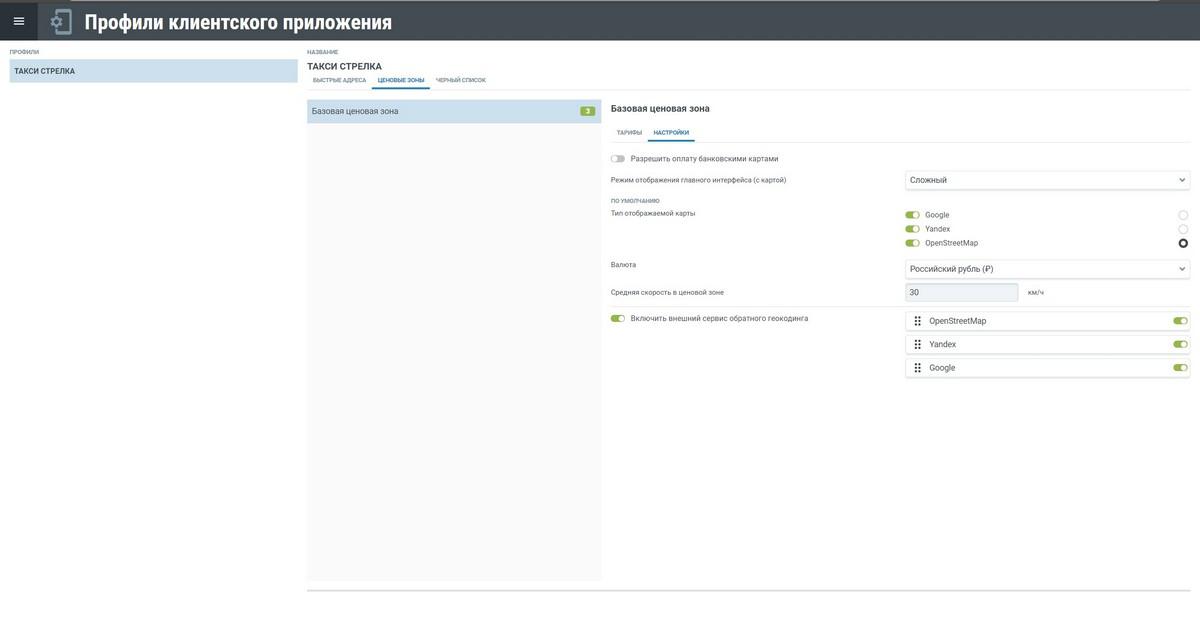The height and width of the screenshot is (619, 1200).
Task: Grab the Google geocoder drag handle
Action: [x=918, y=368]
